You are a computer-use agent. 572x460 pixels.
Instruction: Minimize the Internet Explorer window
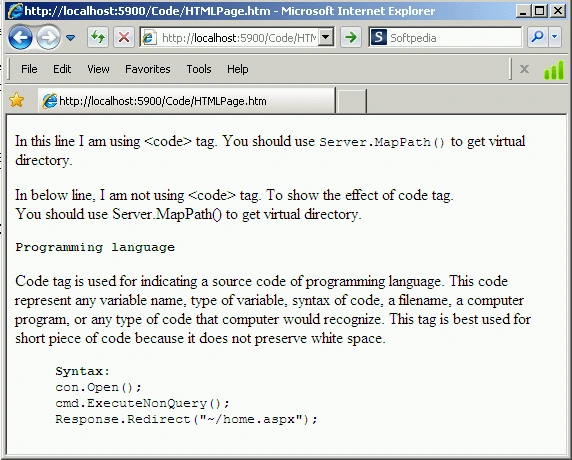pyautogui.click(x=523, y=11)
